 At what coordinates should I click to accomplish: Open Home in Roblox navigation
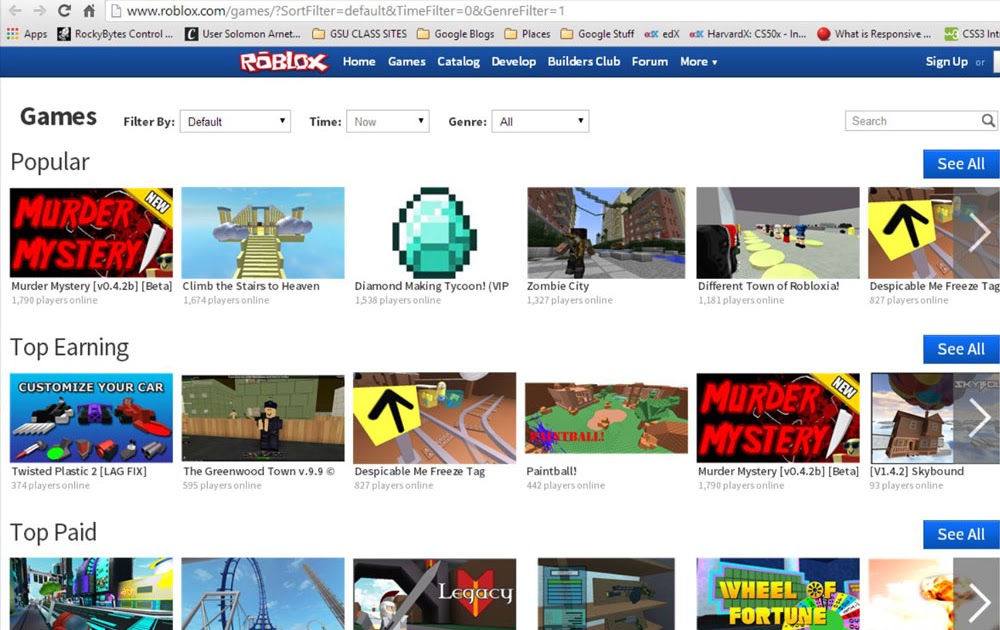tap(359, 62)
